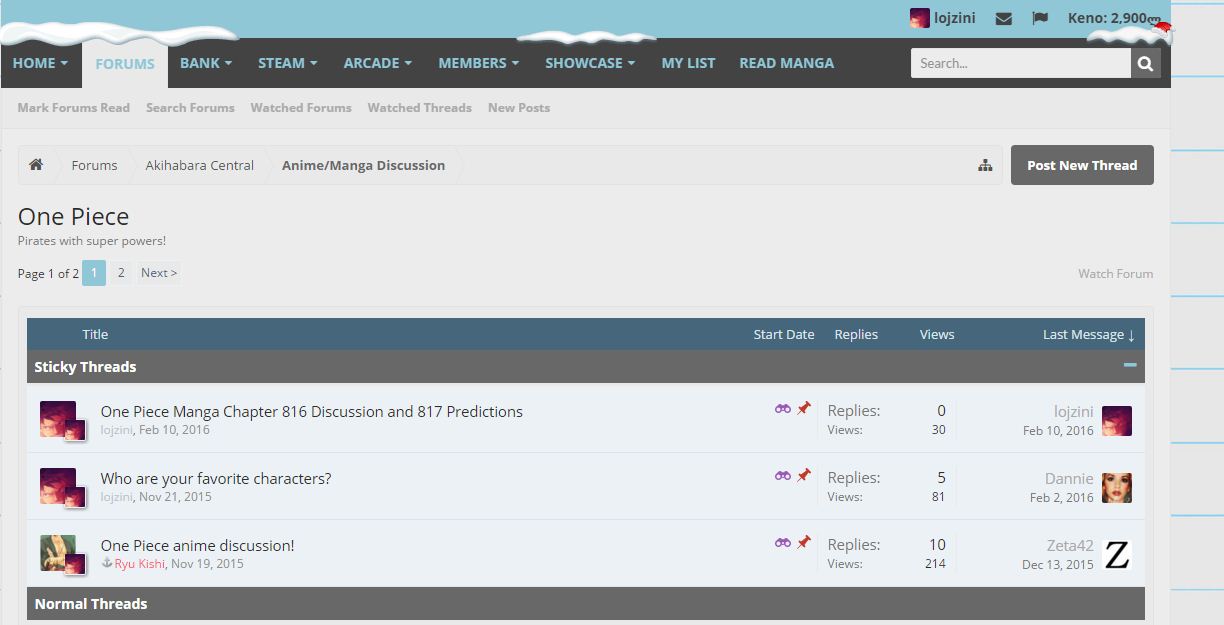Viewport: 1224px width, 625px height.
Task: Click Dannie's avatar picture
Action: tap(1116, 488)
